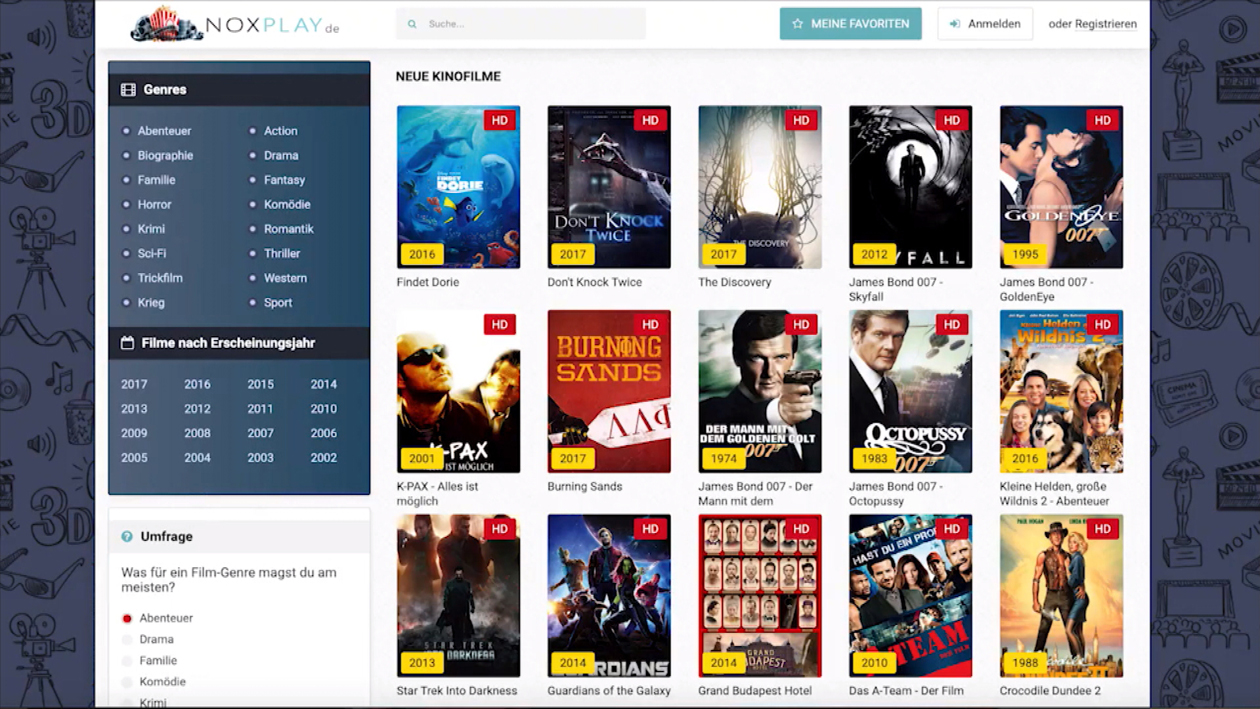Filter films by year 2002
Screen dimensions: 1260x709
pyautogui.click(x=324, y=458)
